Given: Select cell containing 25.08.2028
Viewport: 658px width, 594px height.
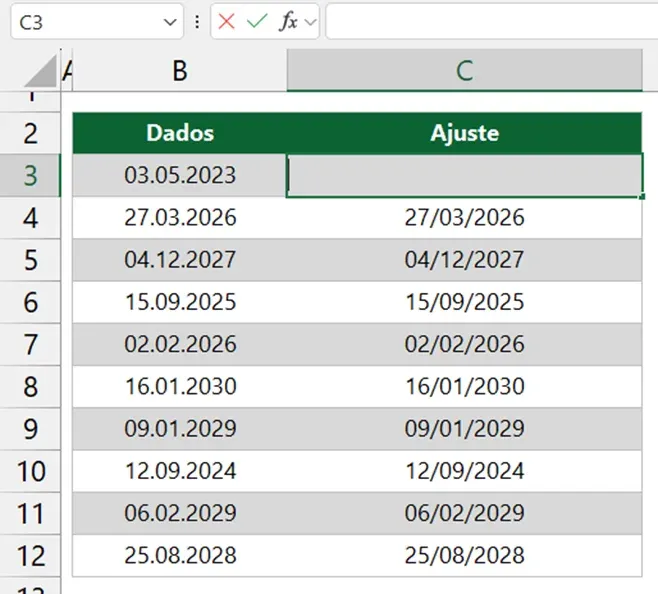Looking at the screenshot, I should click(180, 555).
